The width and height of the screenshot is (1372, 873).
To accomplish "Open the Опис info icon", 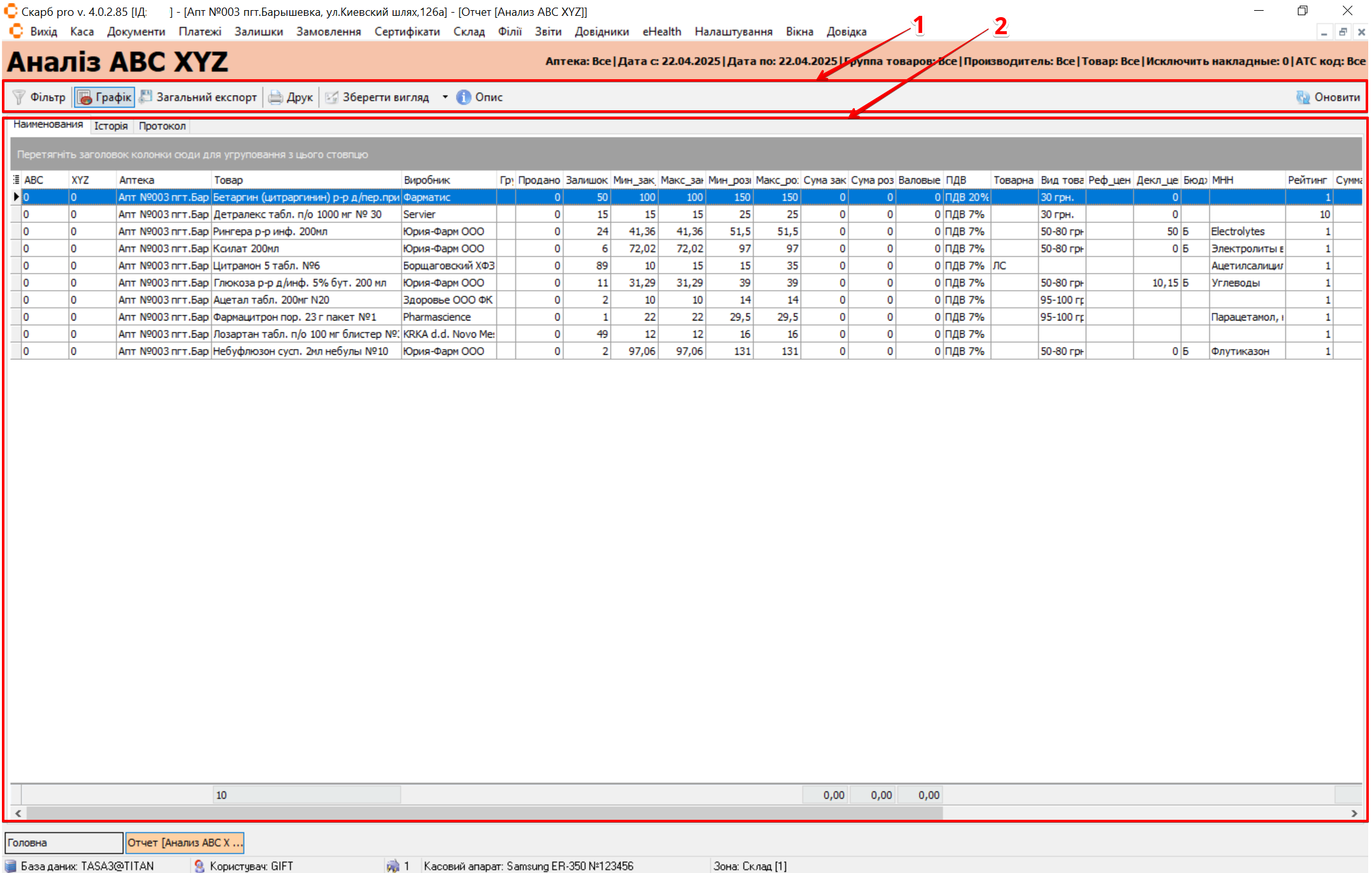I will pos(464,97).
